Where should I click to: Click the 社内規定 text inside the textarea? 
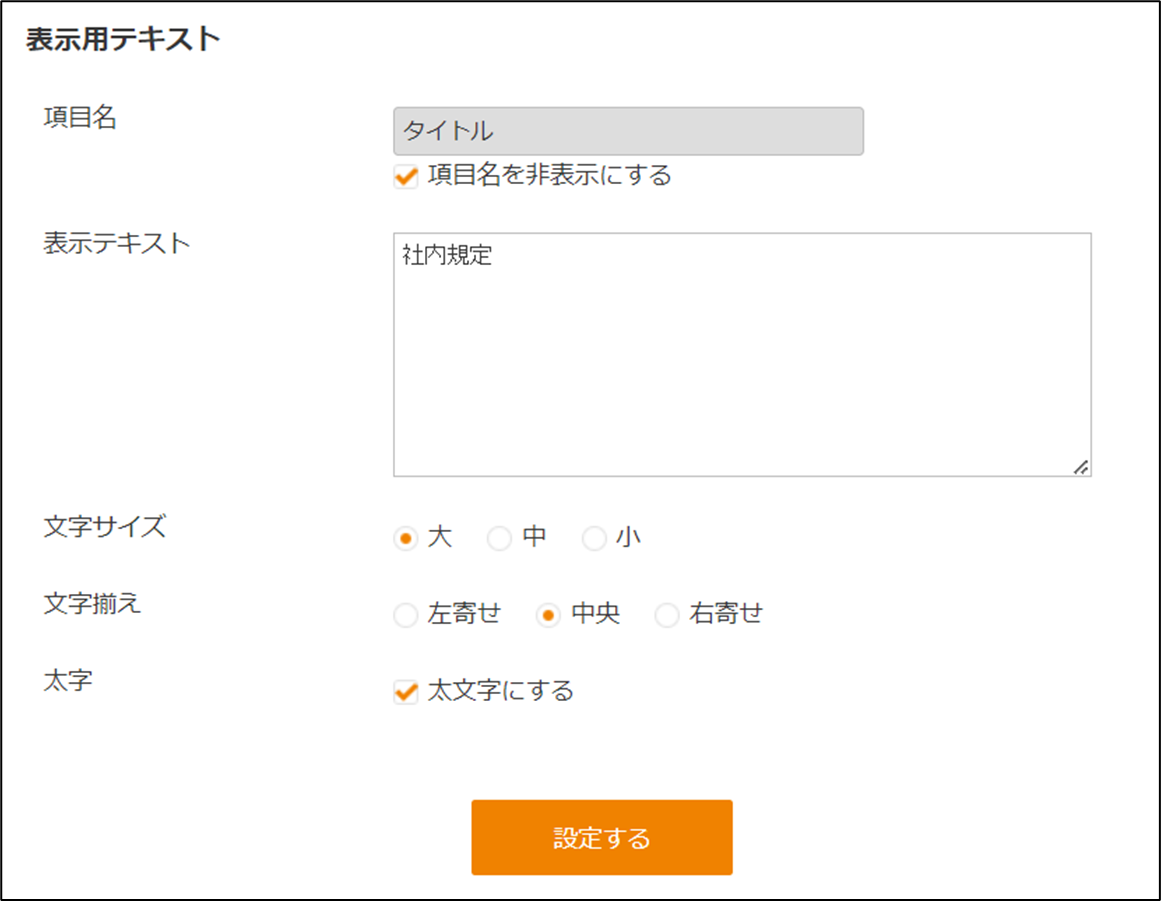pos(447,255)
